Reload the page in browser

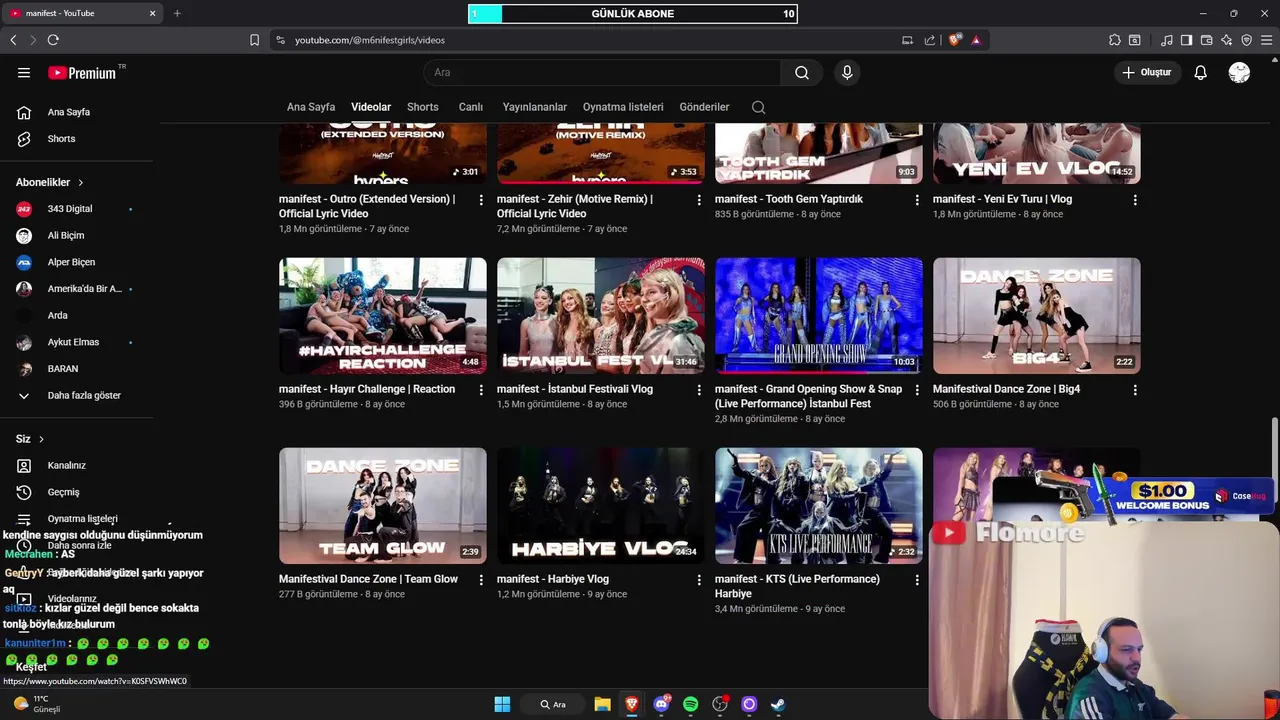click(53, 40)
